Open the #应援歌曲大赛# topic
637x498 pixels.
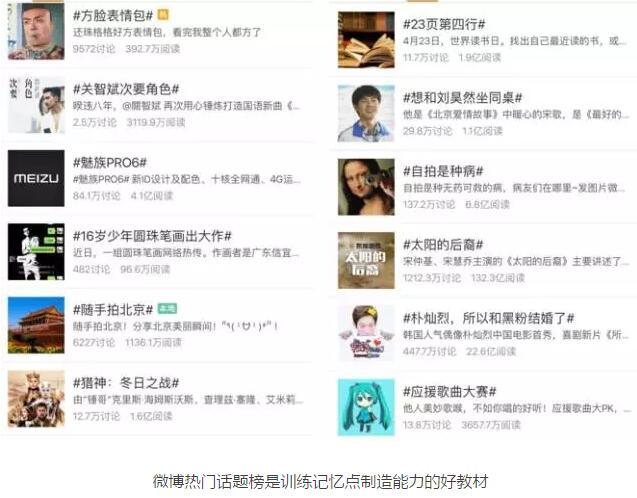tap(449, 392)
